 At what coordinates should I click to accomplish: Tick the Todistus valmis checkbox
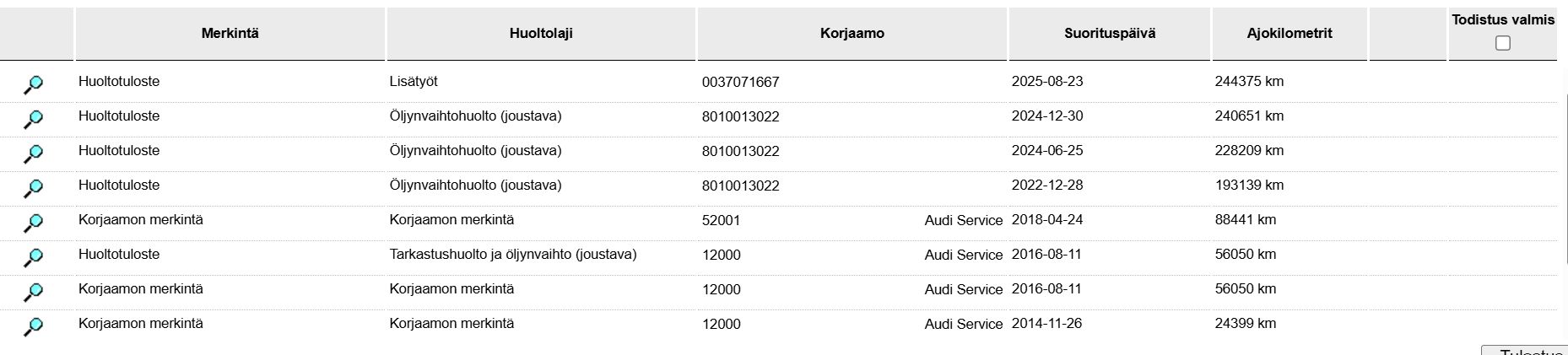(1502, 43)
